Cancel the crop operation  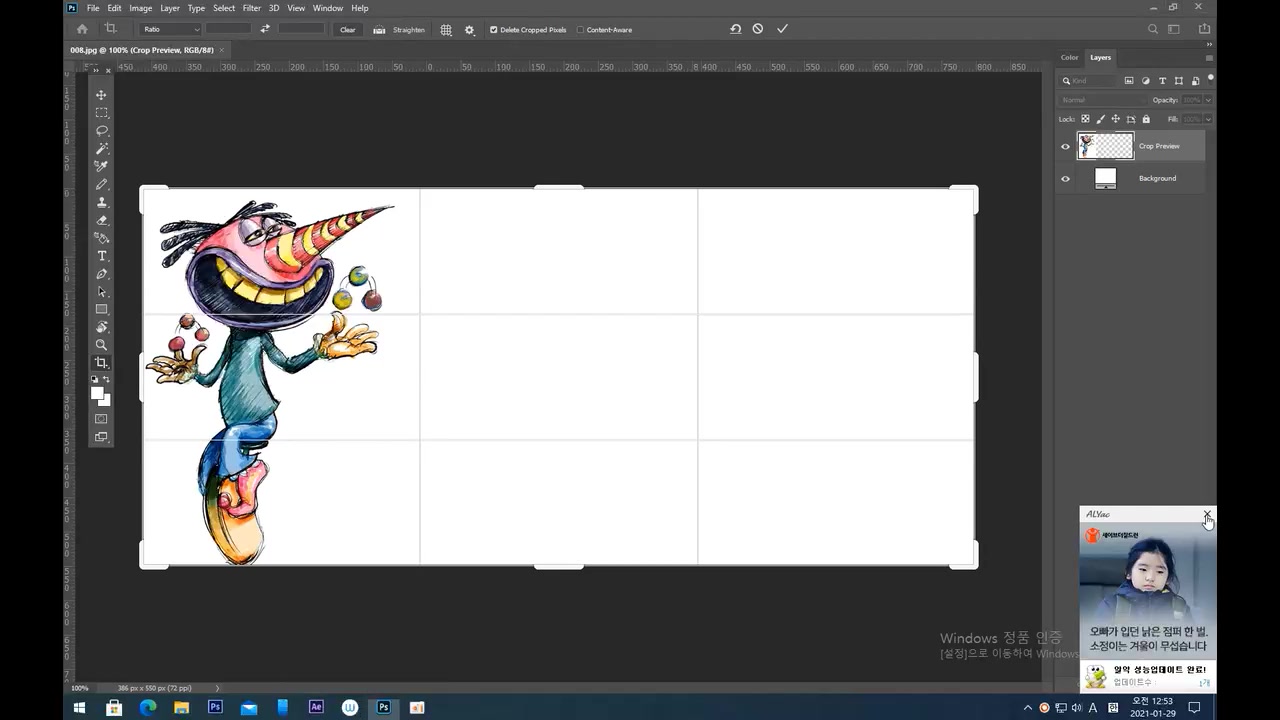pos(758,29)
